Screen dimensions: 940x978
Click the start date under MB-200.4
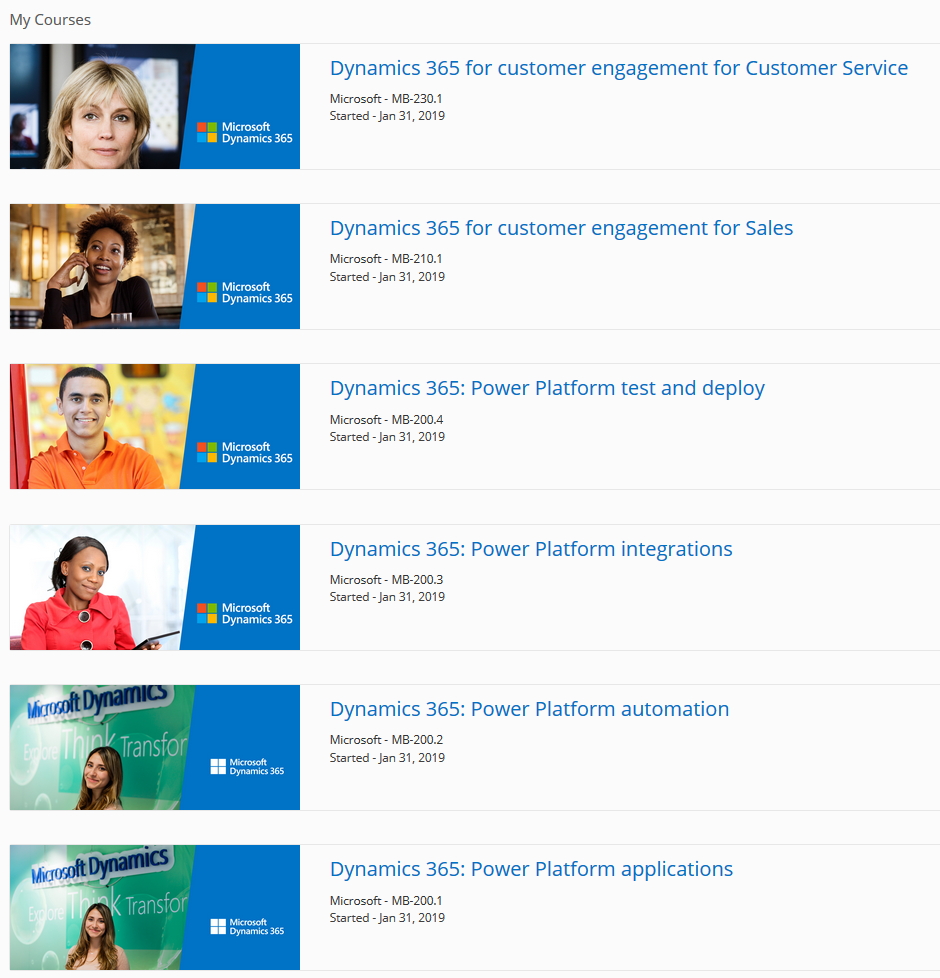[387, 437]
